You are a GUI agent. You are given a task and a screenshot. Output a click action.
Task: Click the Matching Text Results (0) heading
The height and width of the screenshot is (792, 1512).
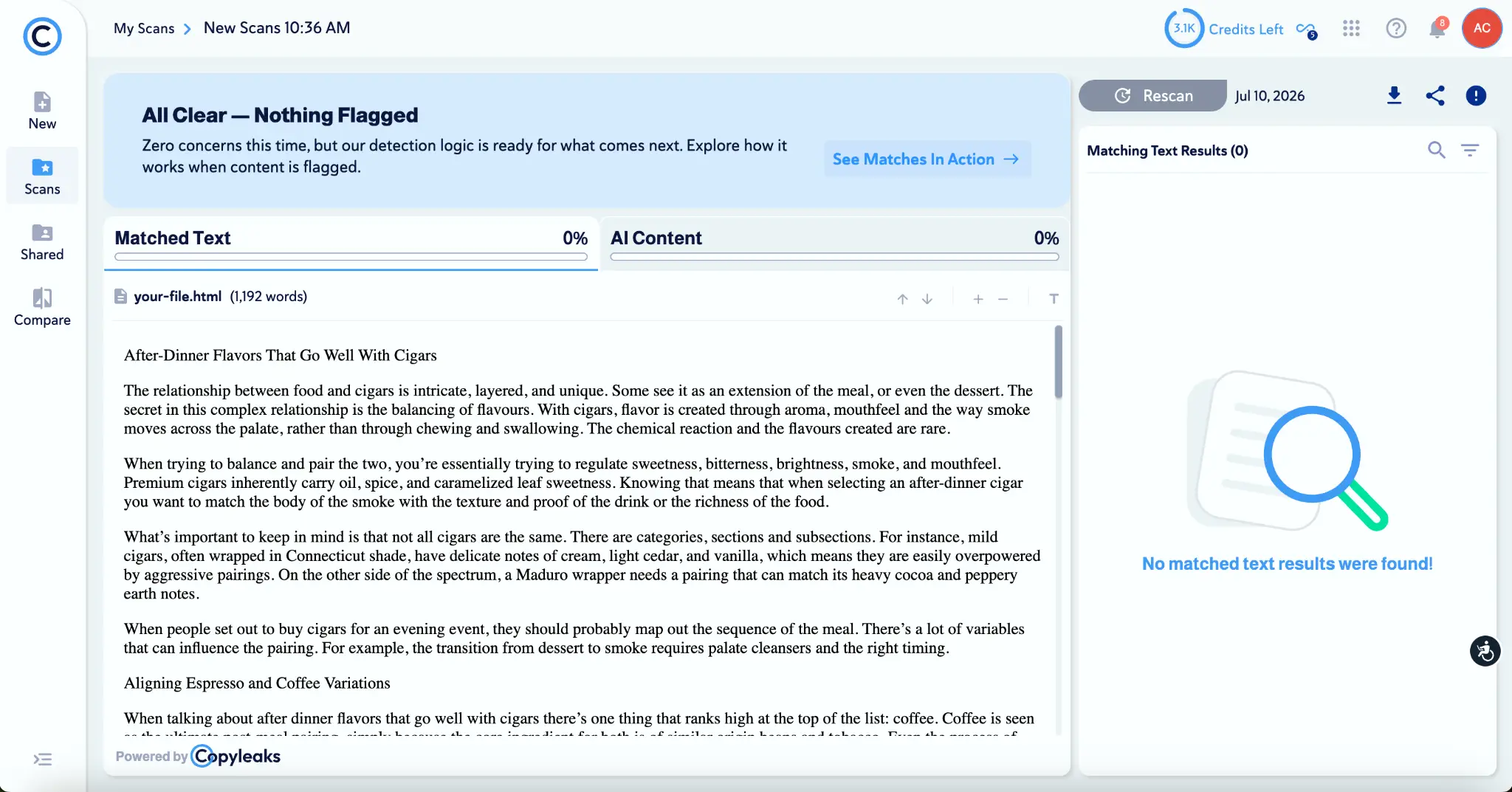click(x=1167, y=151)
